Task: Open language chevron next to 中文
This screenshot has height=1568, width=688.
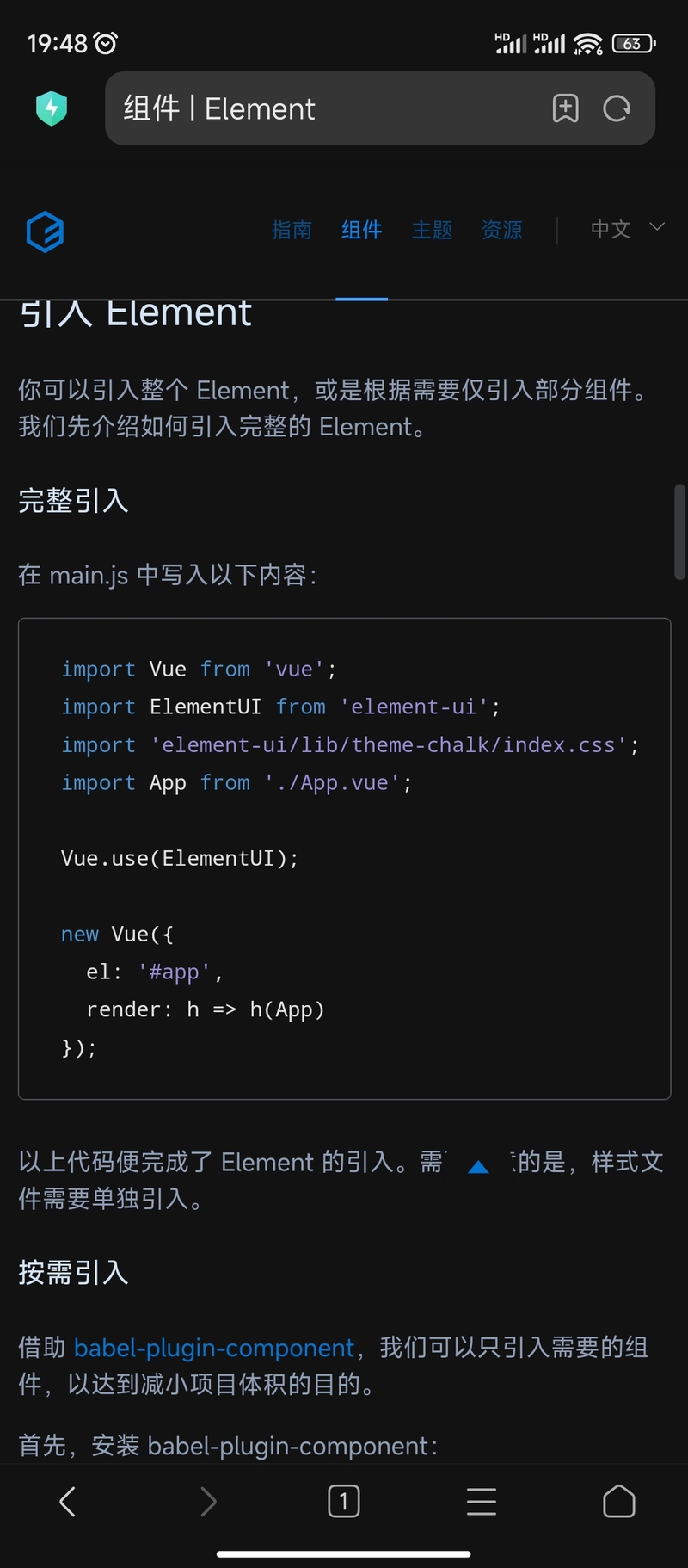Action: click(657, 227)
